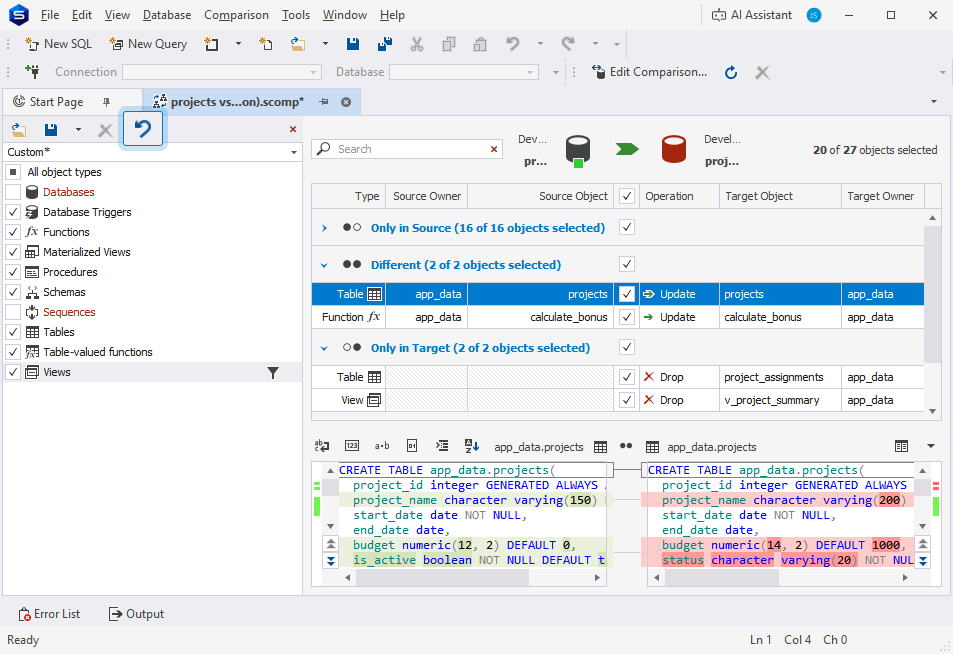The height and width of the screenshot is (654, 953).
Task: Open the Comparison menu
Action: (x=236, y=15)
